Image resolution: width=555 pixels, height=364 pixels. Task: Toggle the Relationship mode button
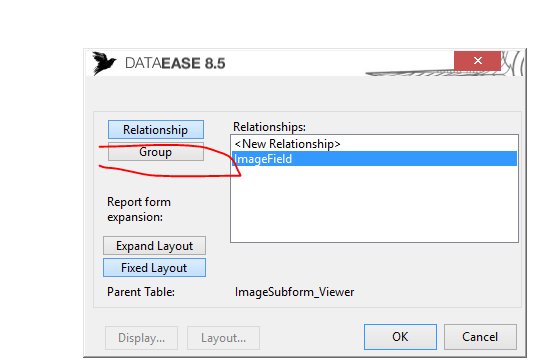click(x=156, y=130)
